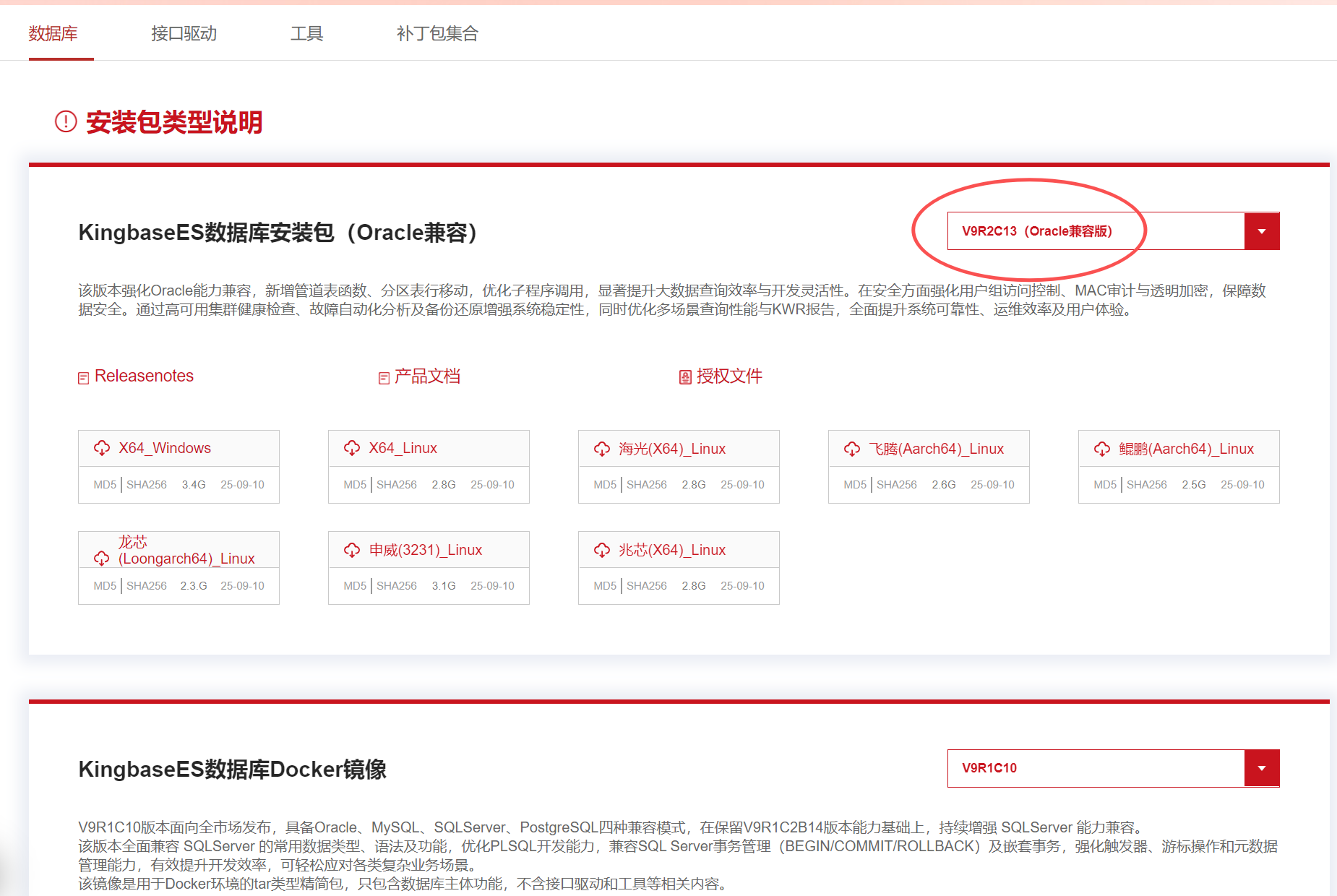
Task: Click the 3.1G size of 申威(3231)_Linux
Action: click(444, 586)
